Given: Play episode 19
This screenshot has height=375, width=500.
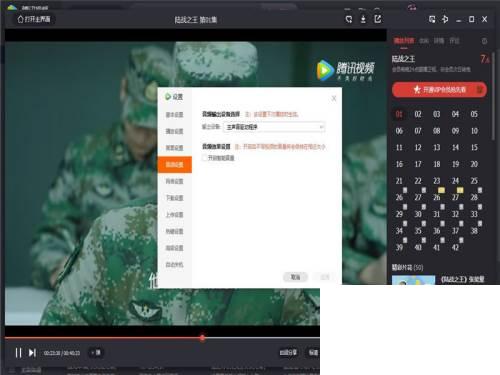Looking at the screenshot, I should (455, 164).
